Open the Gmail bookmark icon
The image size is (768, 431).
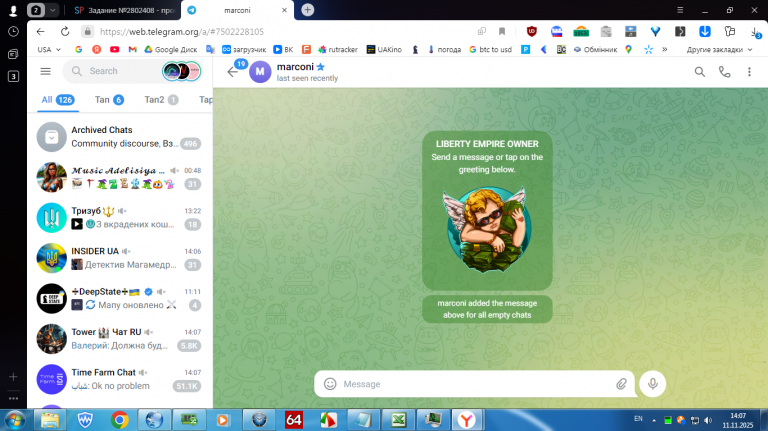click(x=132, y=49)
